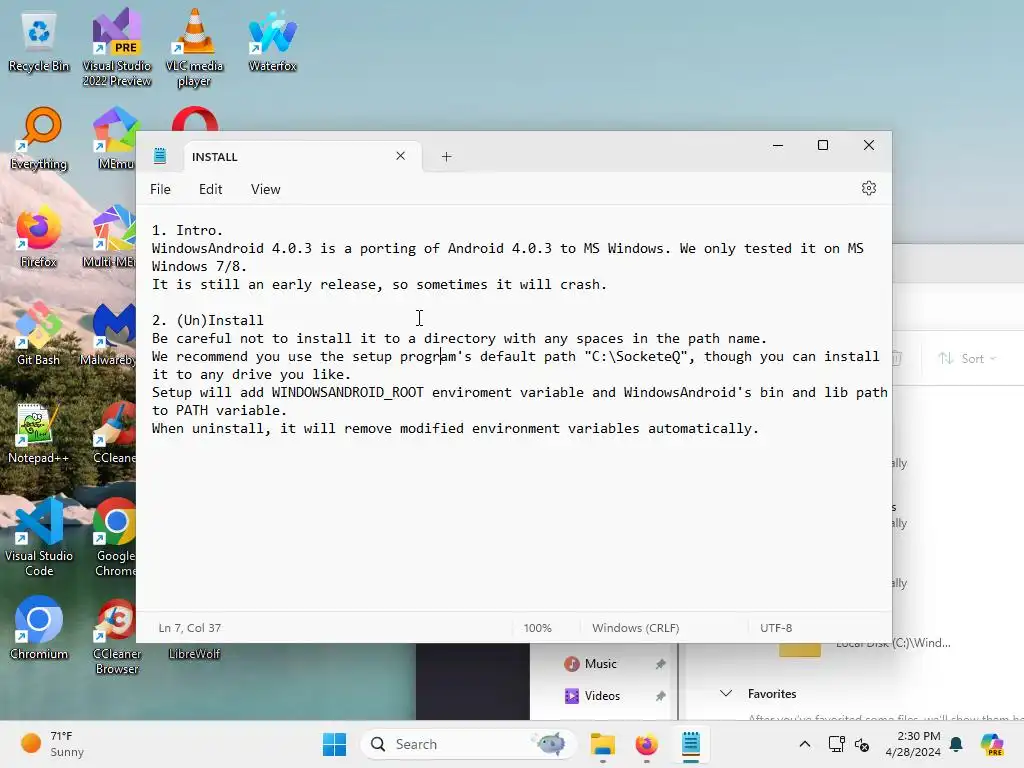Click the word WINDOWSANDROID_ROOT in the text
This screenshot has width=1024, height=768.
pos(347,392)
